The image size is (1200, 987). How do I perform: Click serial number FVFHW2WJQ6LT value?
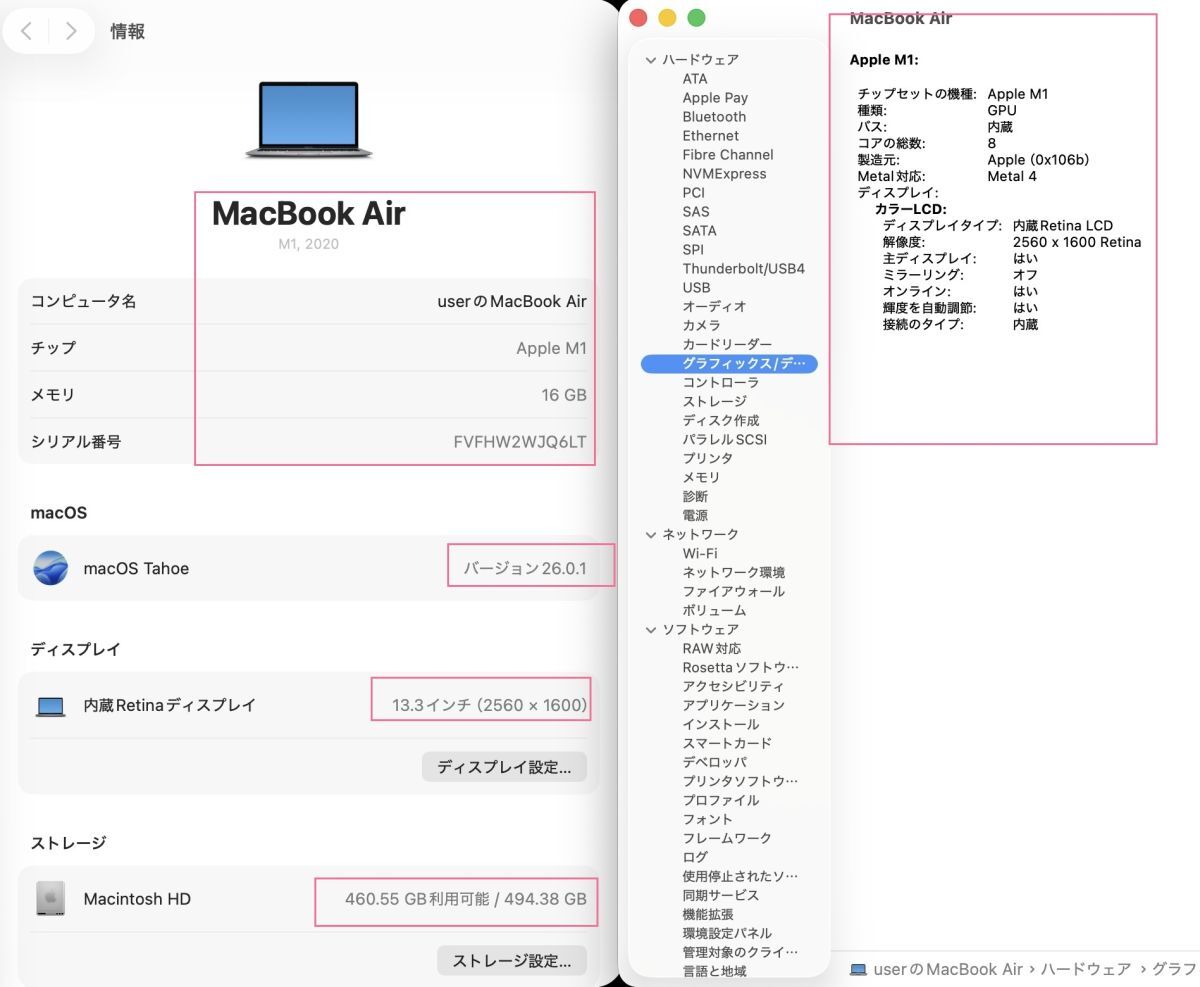click(x=520, y=442)
